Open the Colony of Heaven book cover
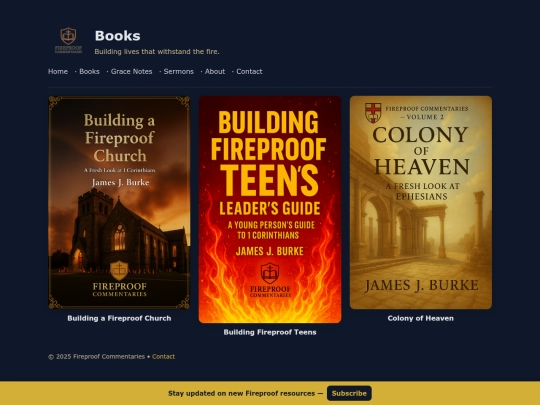The height and width of the screenshot is (405, 540). 421,202
